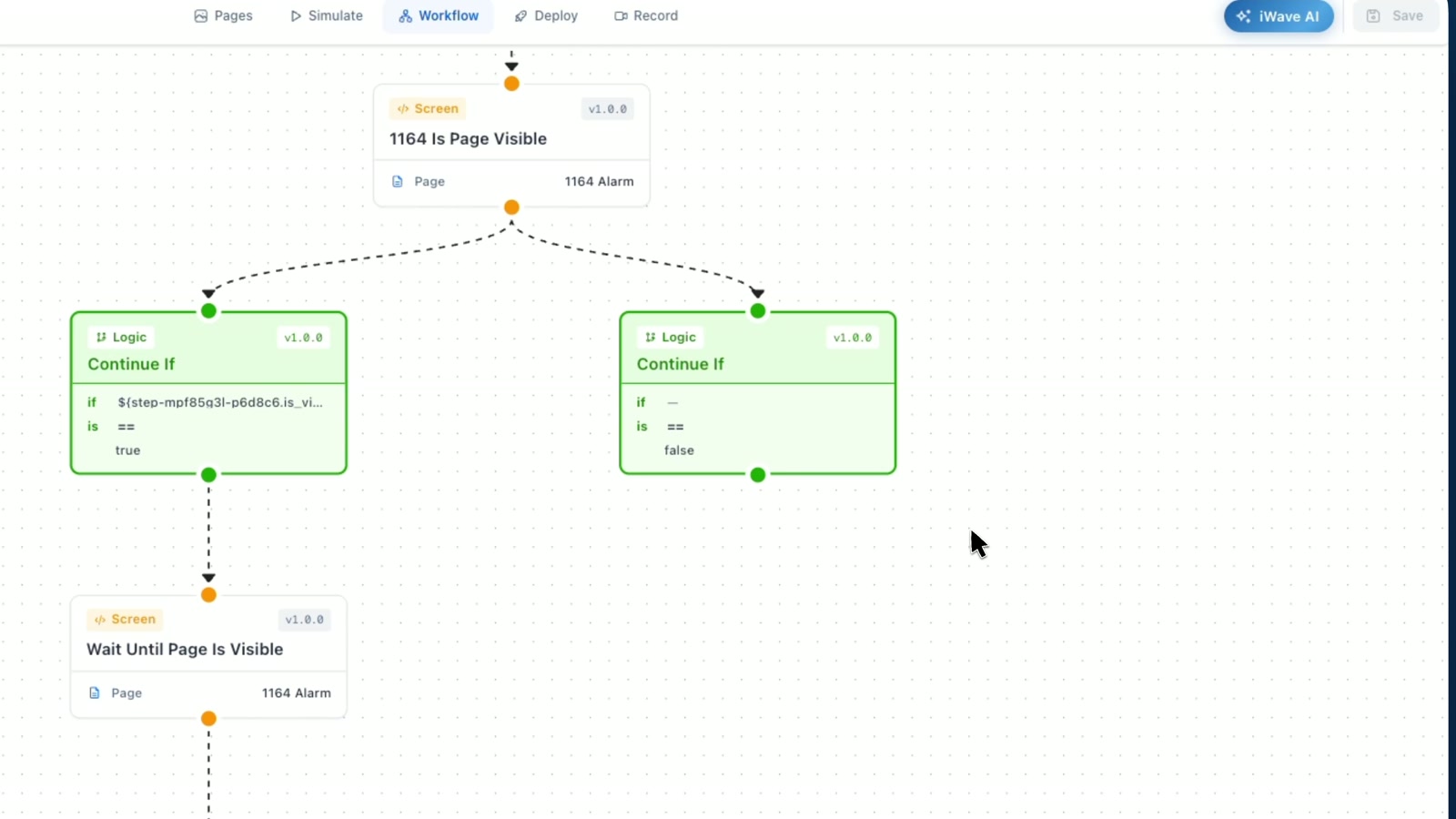Click 1164 Alarm value in Is Page Visible node
The height and width of the screenshot is (819, 1456).
(599, 181)
